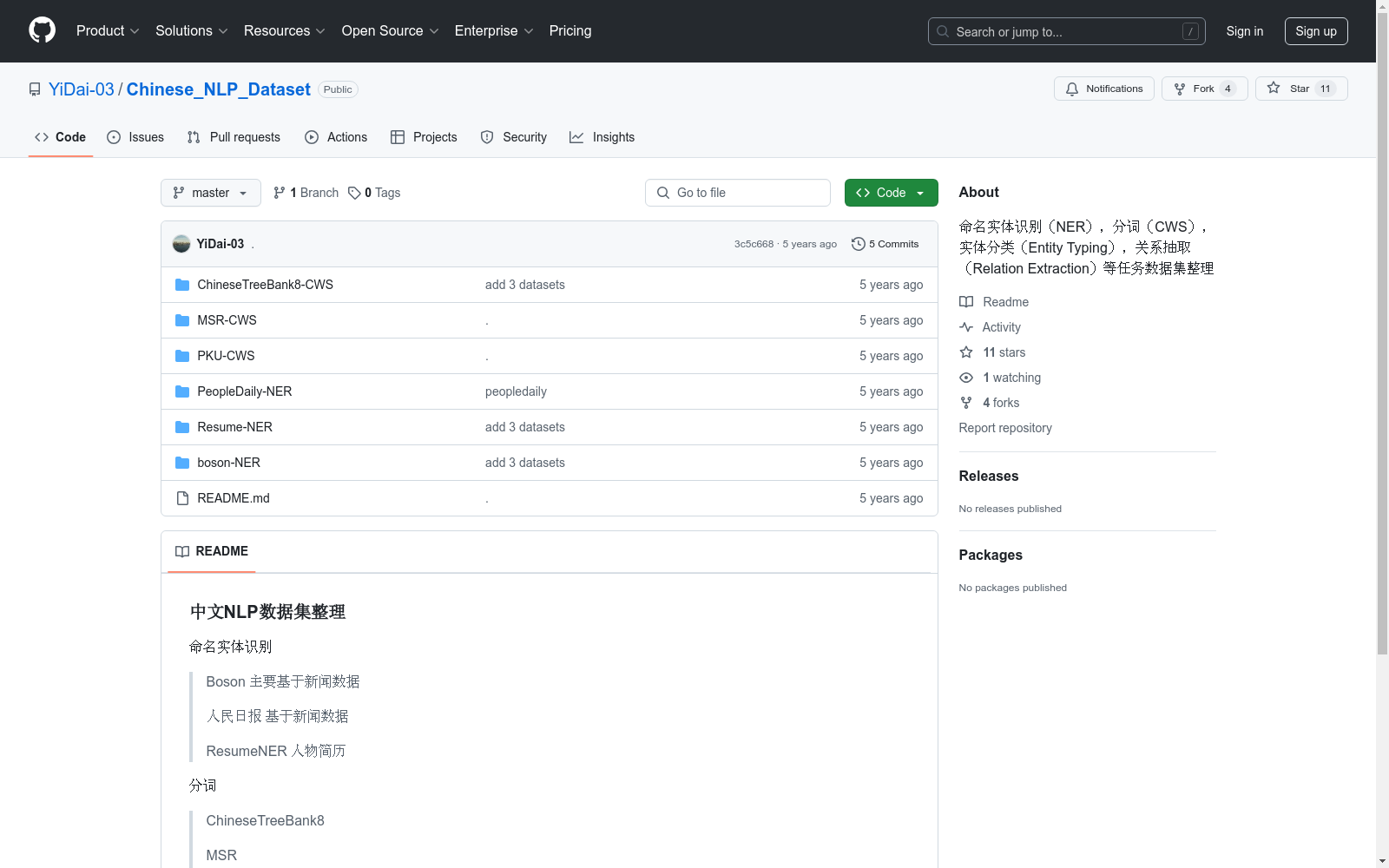
Task: Open the master branch selector
Action: (x=211, y=193)
